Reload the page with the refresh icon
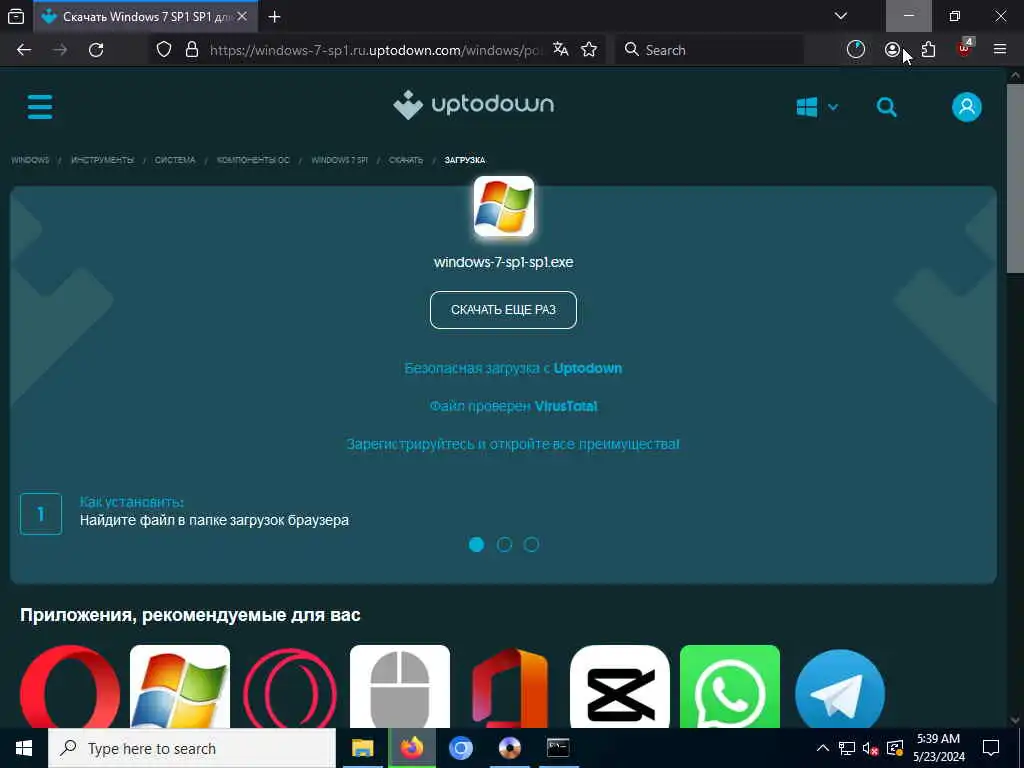This screenshot has height=768, width=1024. [96, 50]
